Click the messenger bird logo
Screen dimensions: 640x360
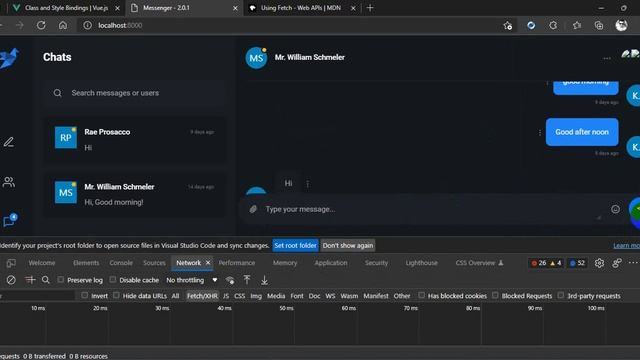tap(9, 58)
